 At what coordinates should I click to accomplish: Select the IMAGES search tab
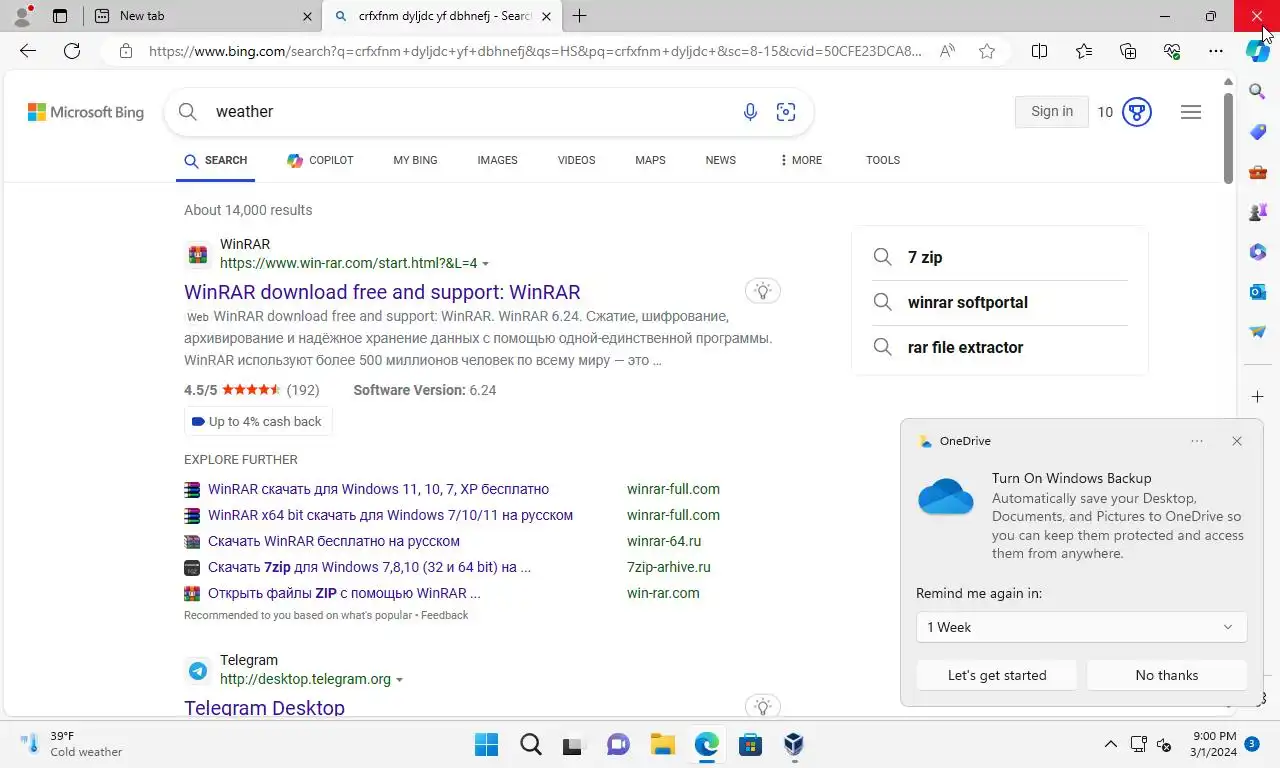(x=497, y=160)
